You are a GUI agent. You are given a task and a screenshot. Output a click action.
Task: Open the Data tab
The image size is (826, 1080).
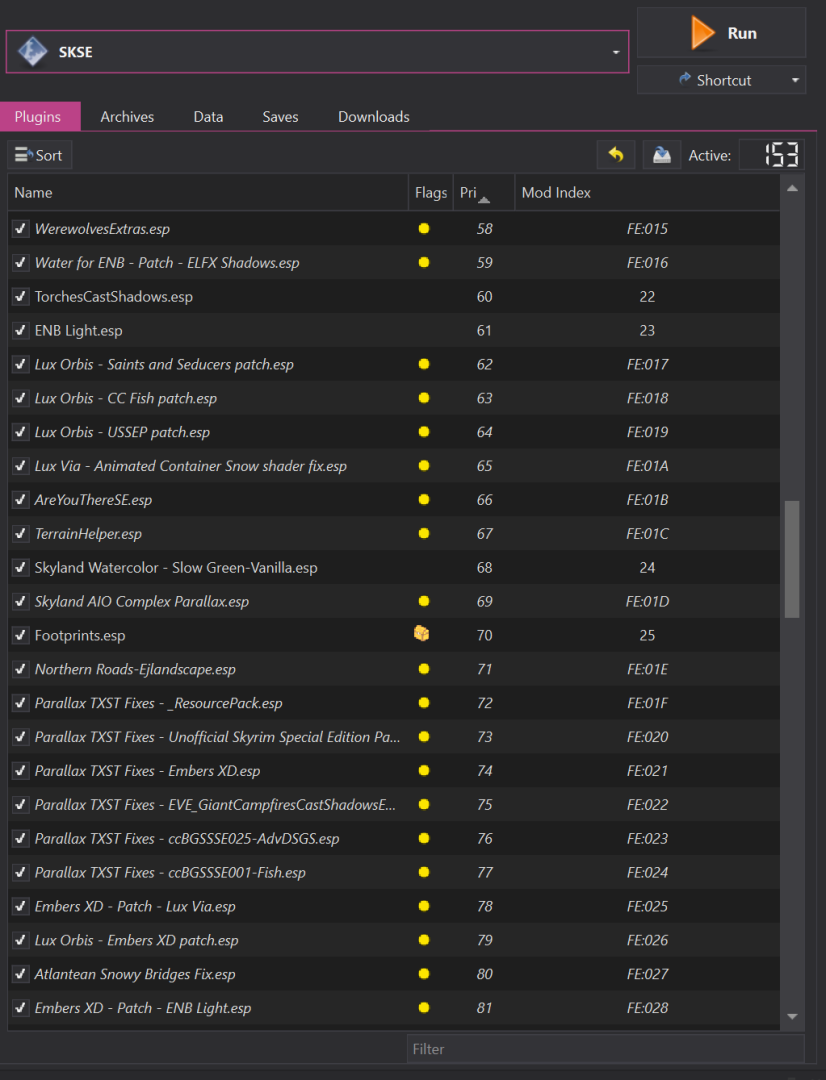(x=208, y=116)
